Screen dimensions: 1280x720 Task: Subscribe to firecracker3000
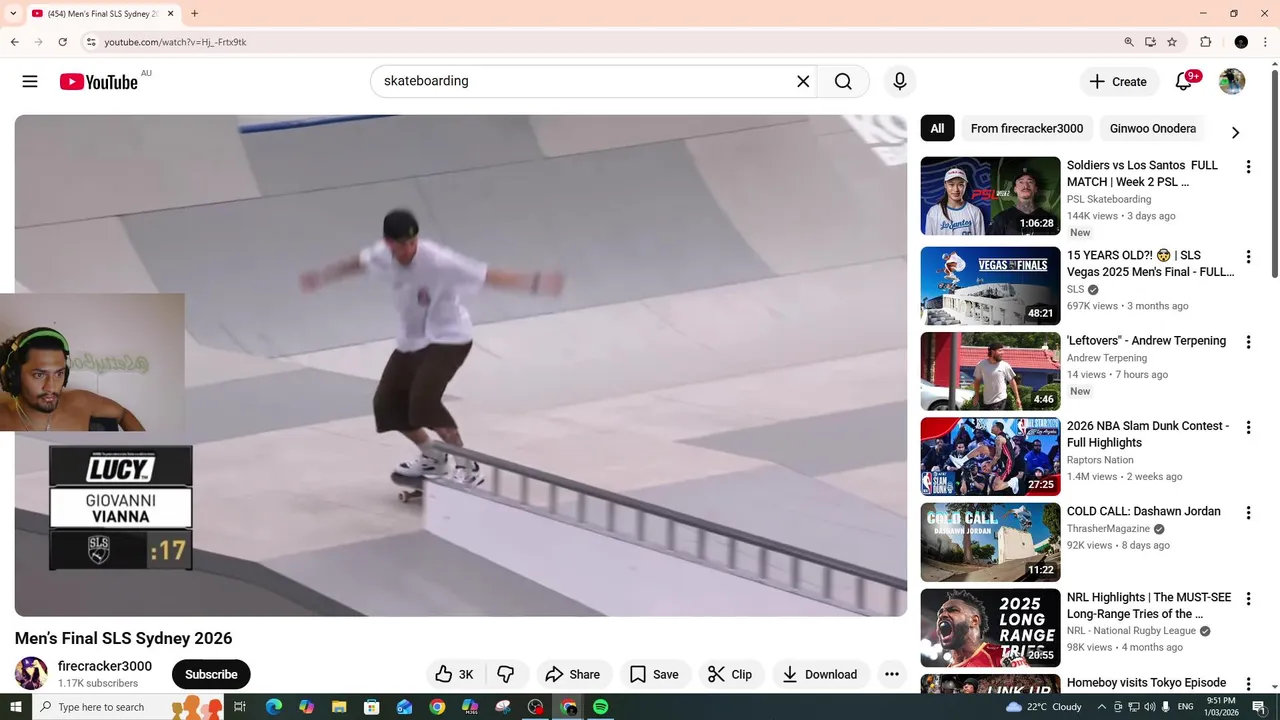click(x=211, y=674)
